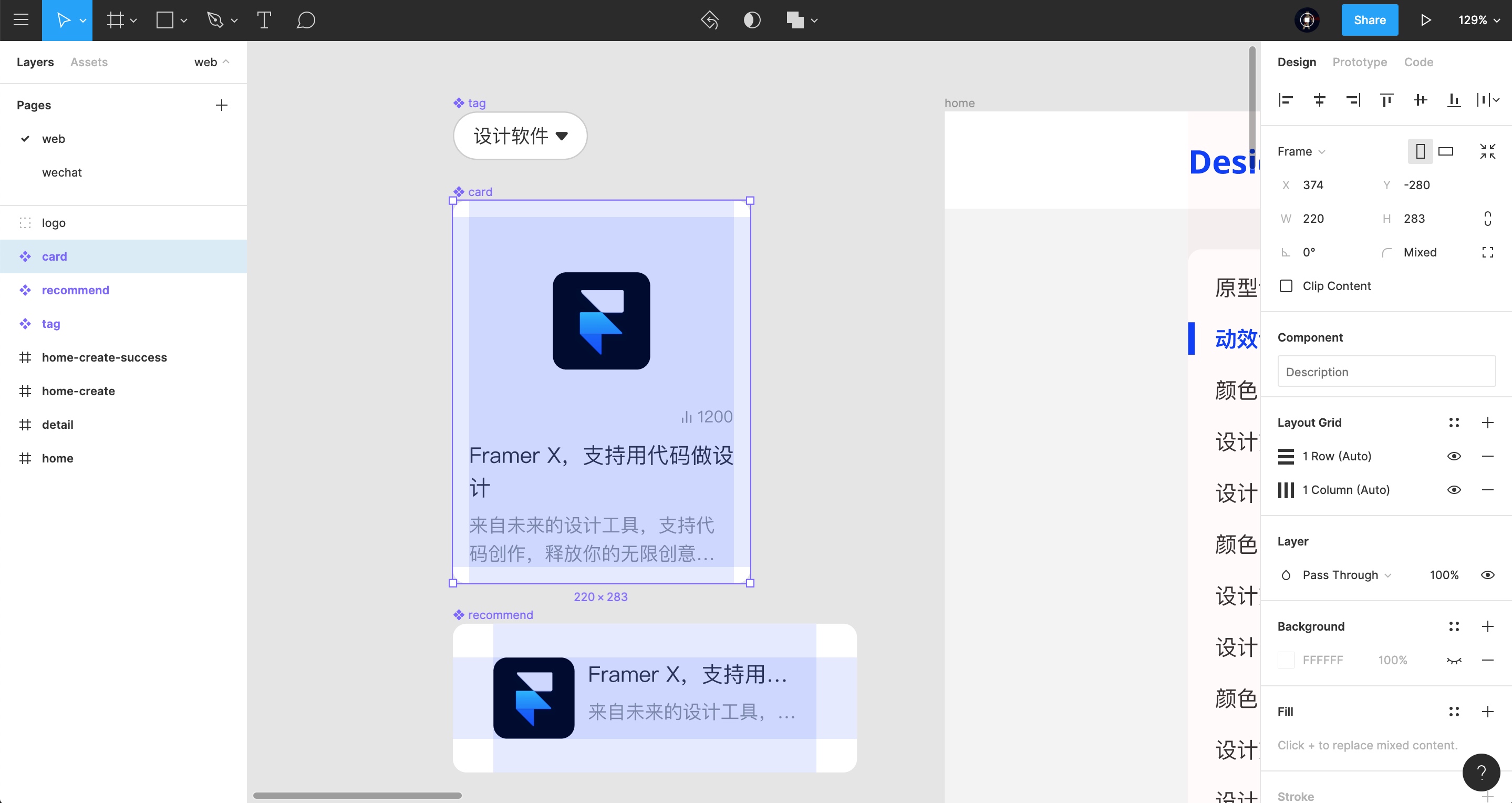1512x803 pixels.
Task: Click the Layout Grid columns icon
Action: click(x=1287, y=490)
